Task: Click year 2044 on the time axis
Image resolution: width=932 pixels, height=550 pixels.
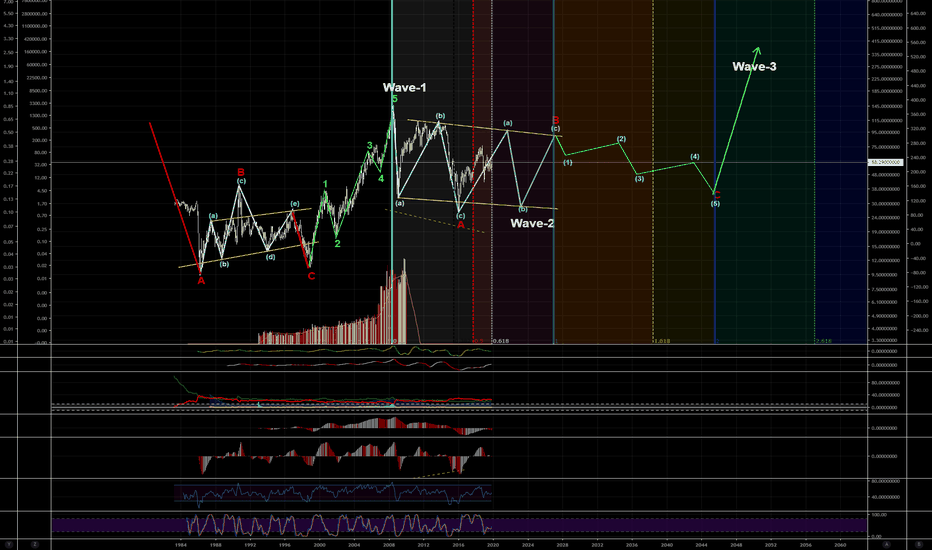Action: (x=701, y=544)
